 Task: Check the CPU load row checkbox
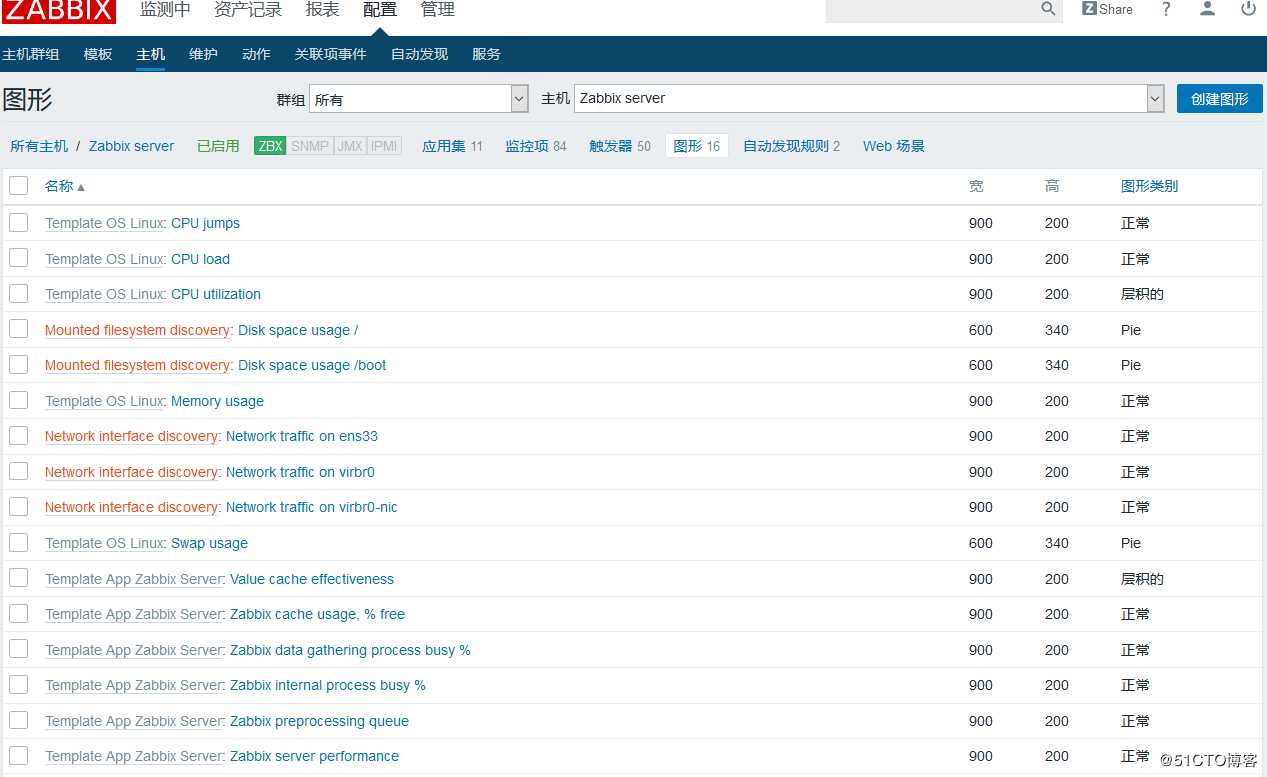click(x=19, y=258)
